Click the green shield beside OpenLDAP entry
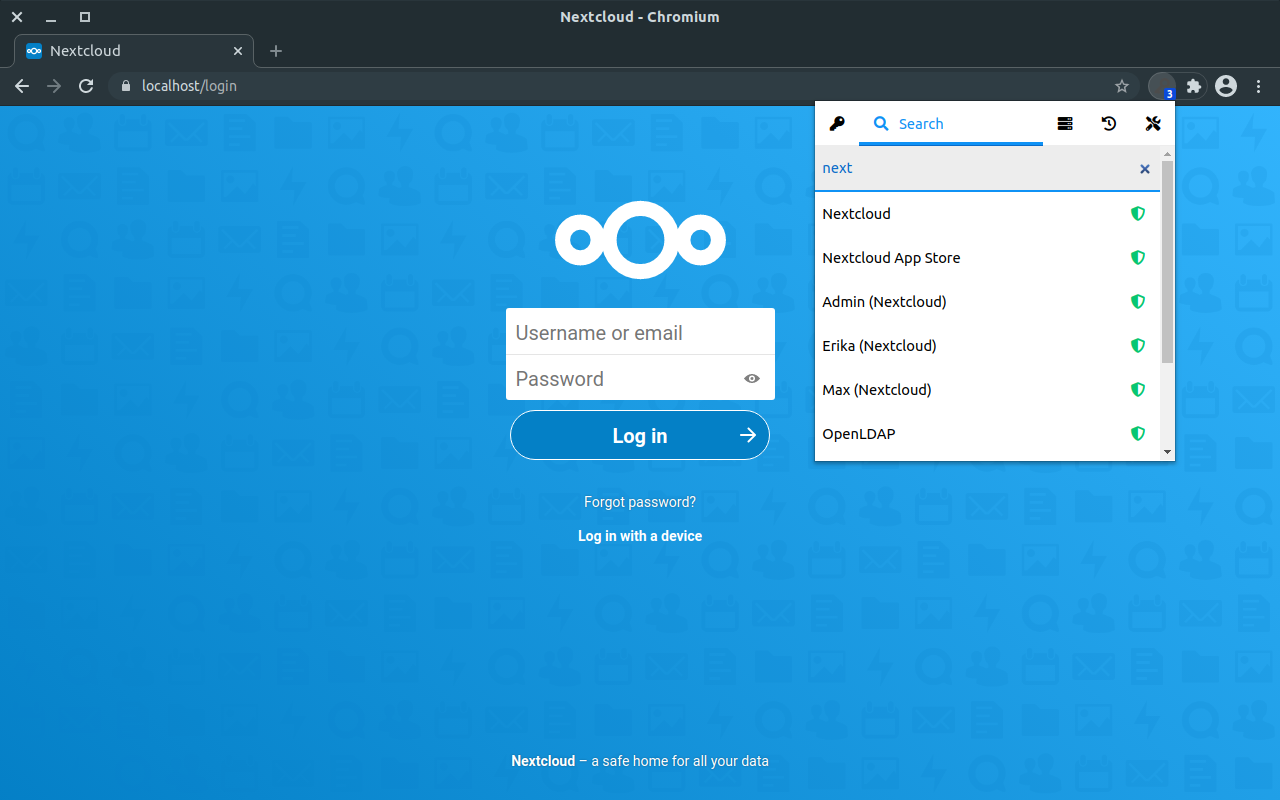Screen dimensions: 1280x800 [x=1138, y=434]
